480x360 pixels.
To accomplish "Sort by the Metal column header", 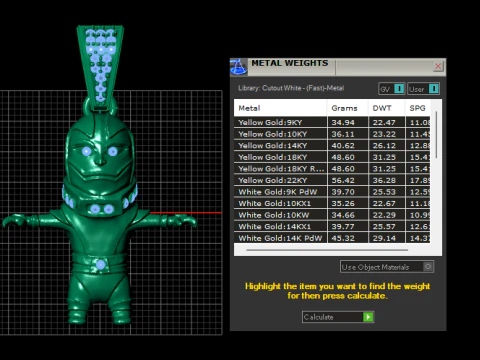I will pos(280,108).
